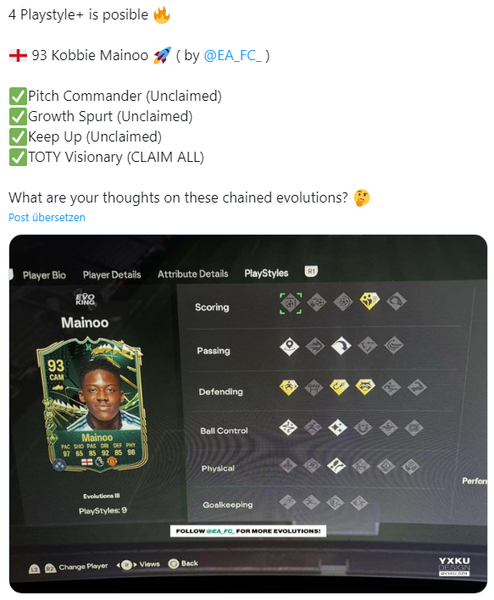Click the TOTY Visionary green checkmark
The height and width of the screenshot is (600, 494).
(x=18, y=157)
